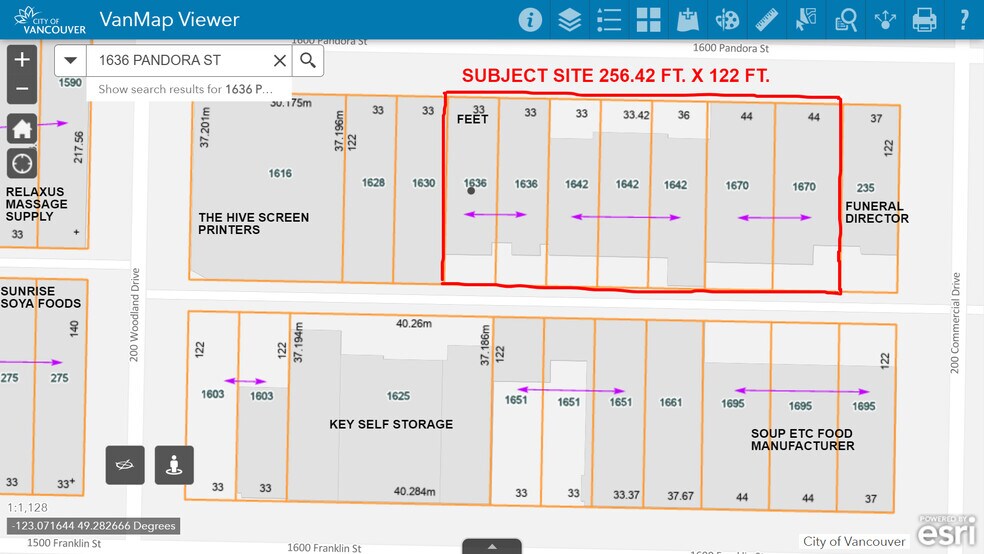Expand the bottom attribute table panel
Viewport: 984px width, 554px height.
[x=491, y=547]
